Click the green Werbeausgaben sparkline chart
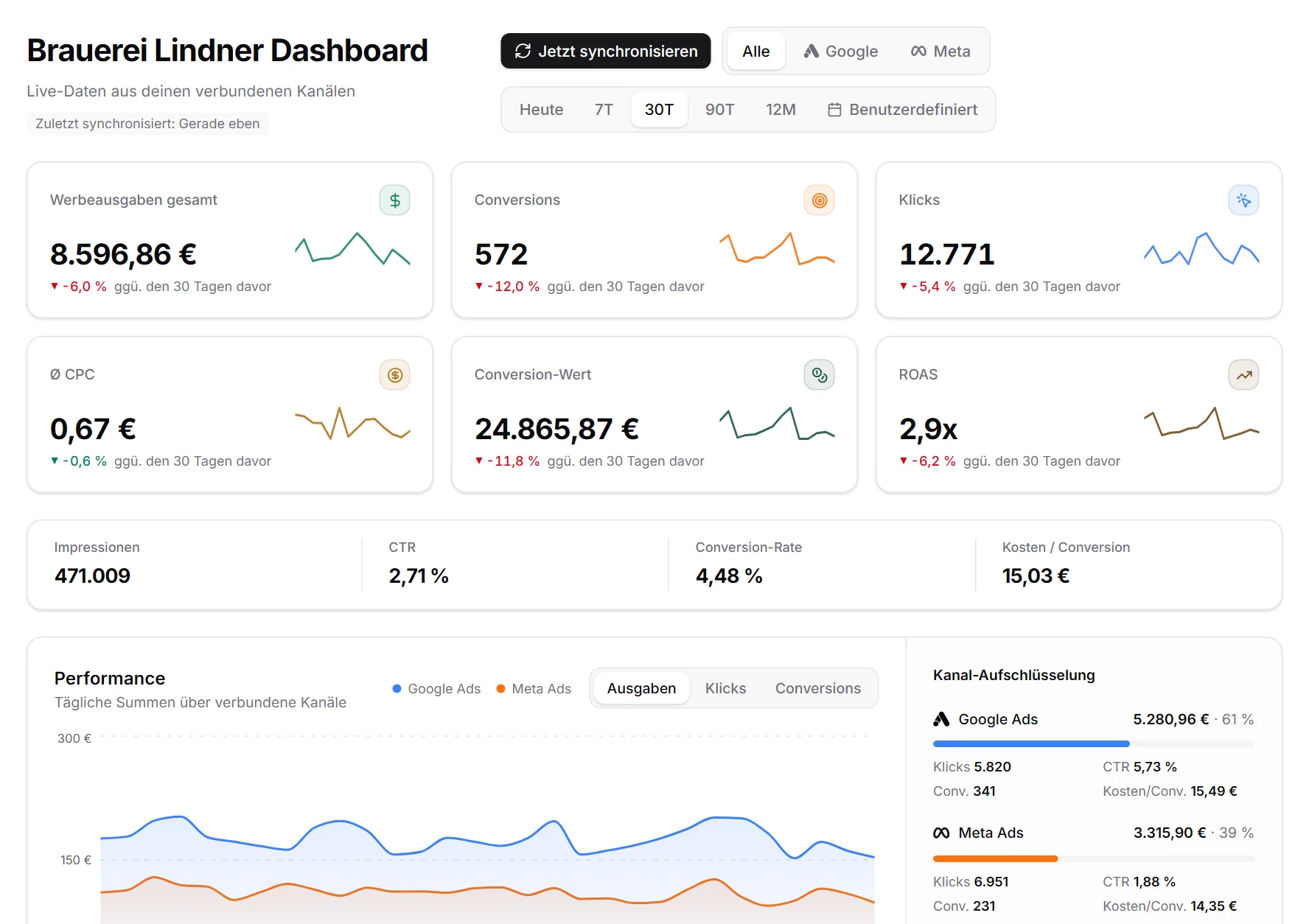This screenshot has height=924, width=1309. coord(352,249)
